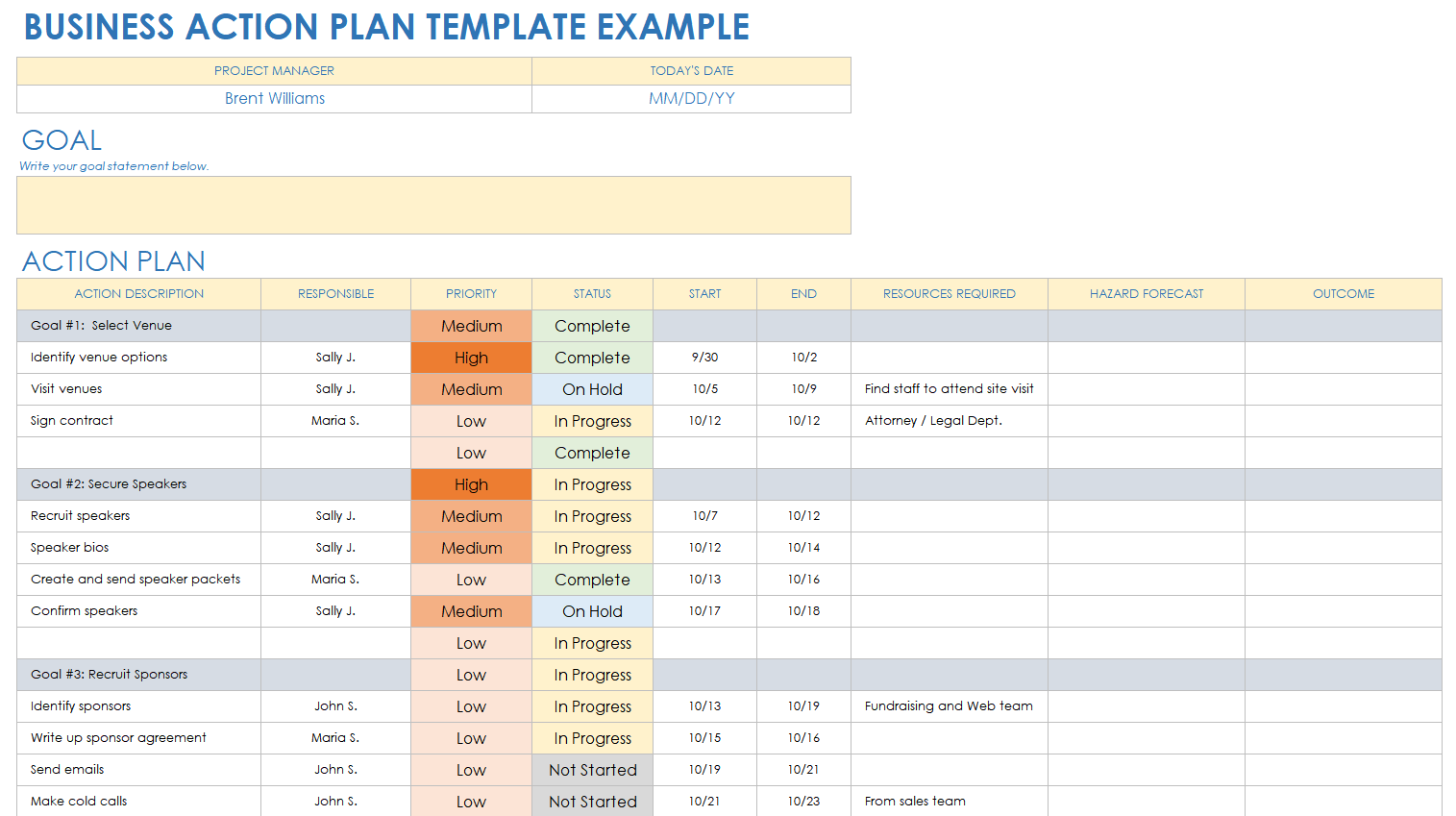Select the END column header

click(803, 294)
